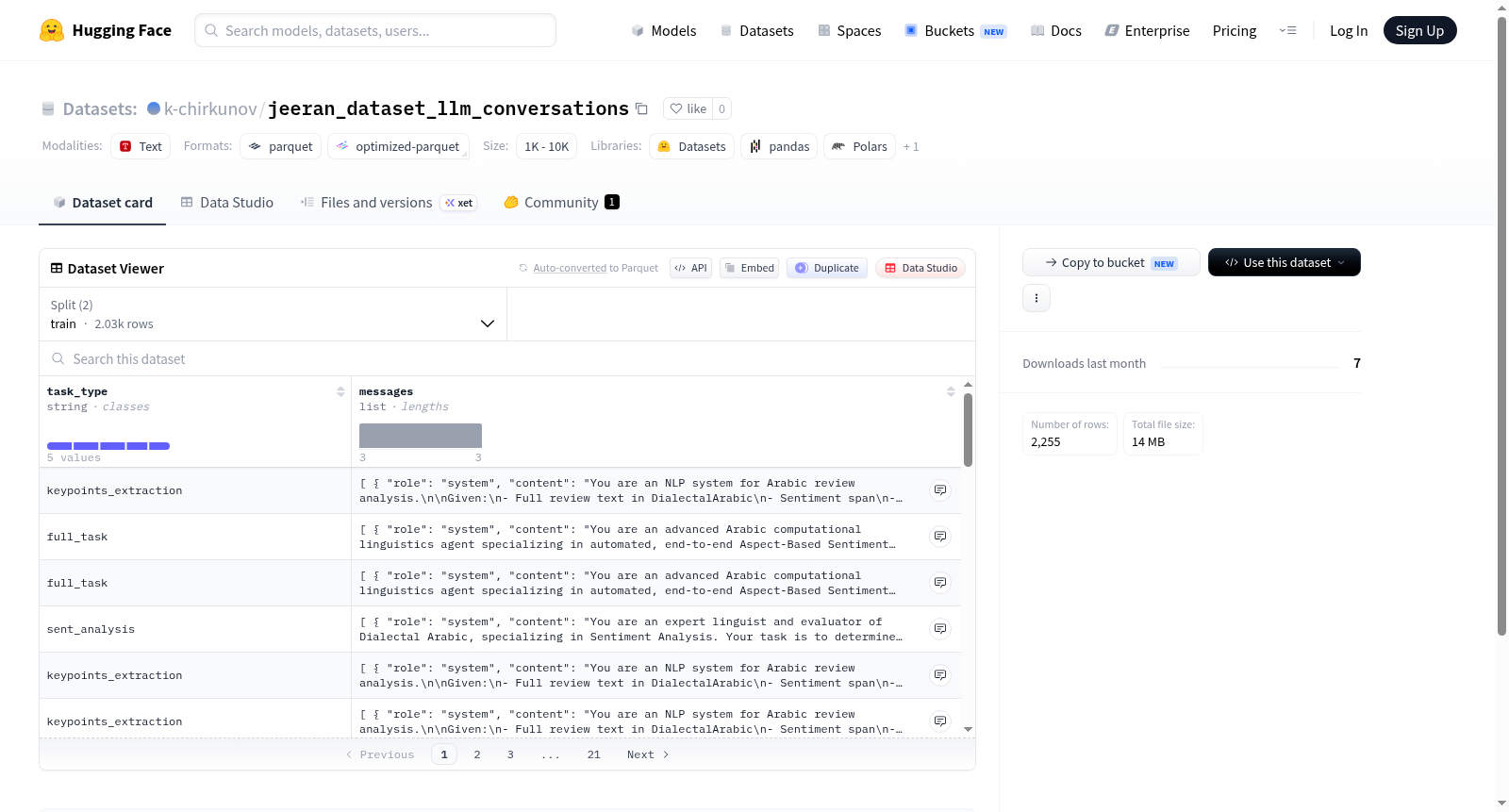1509x812 pixels.
Task: Go to Buckets in top navigation
Action: click(x=955, y=30)
